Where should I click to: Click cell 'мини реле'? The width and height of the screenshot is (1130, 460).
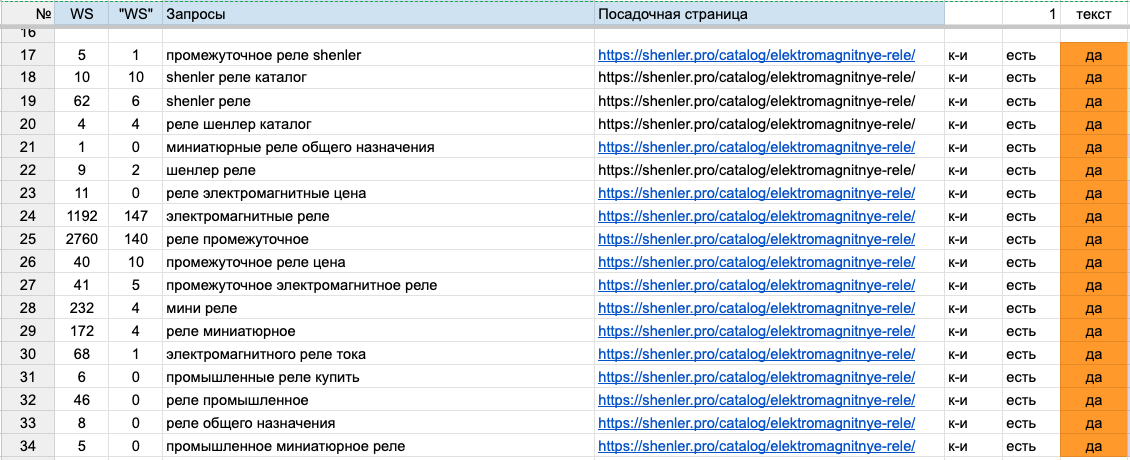point(378,309)
